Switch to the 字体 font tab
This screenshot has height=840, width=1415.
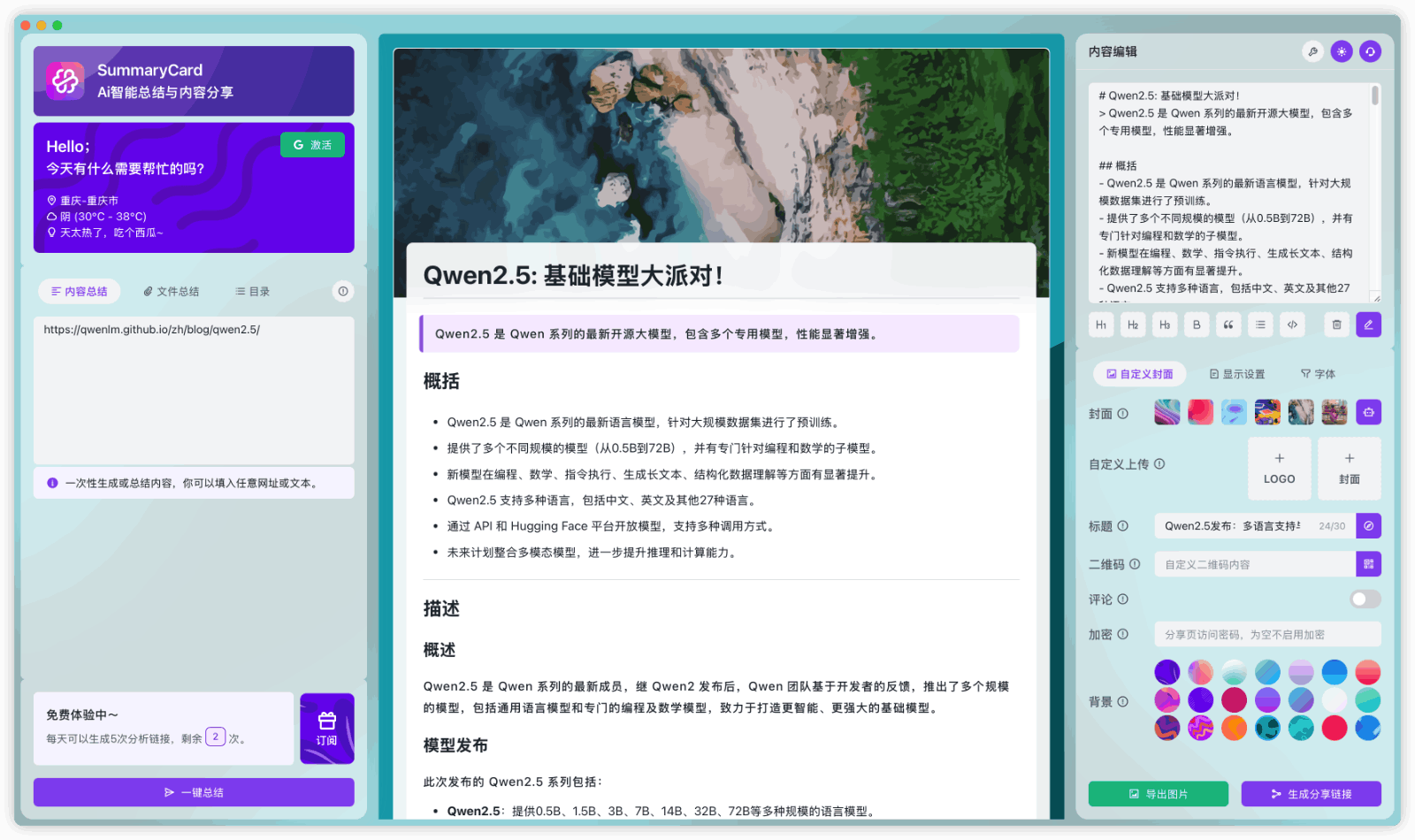click(1319, 373)
